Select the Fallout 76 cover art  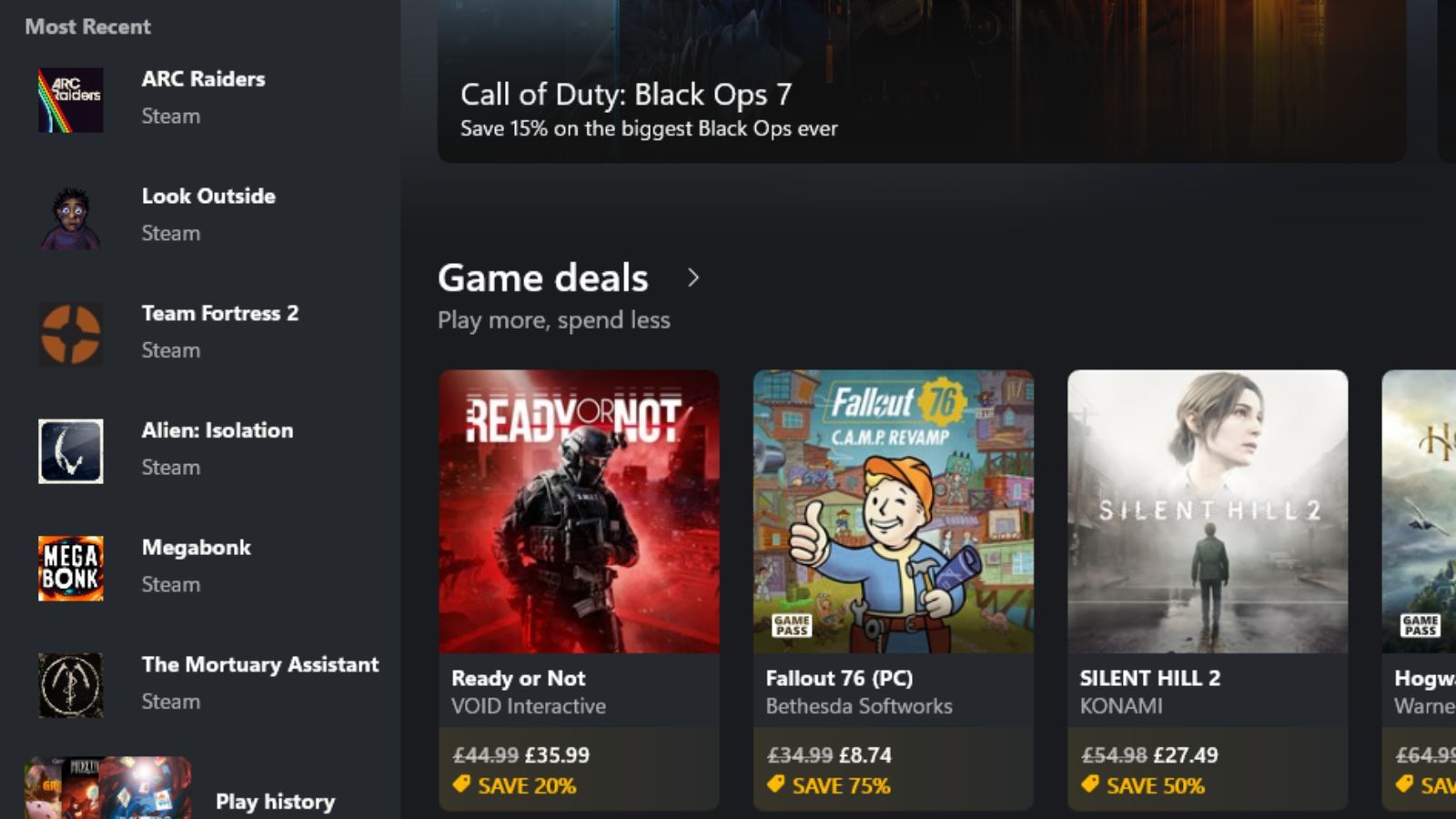point(893,511)
